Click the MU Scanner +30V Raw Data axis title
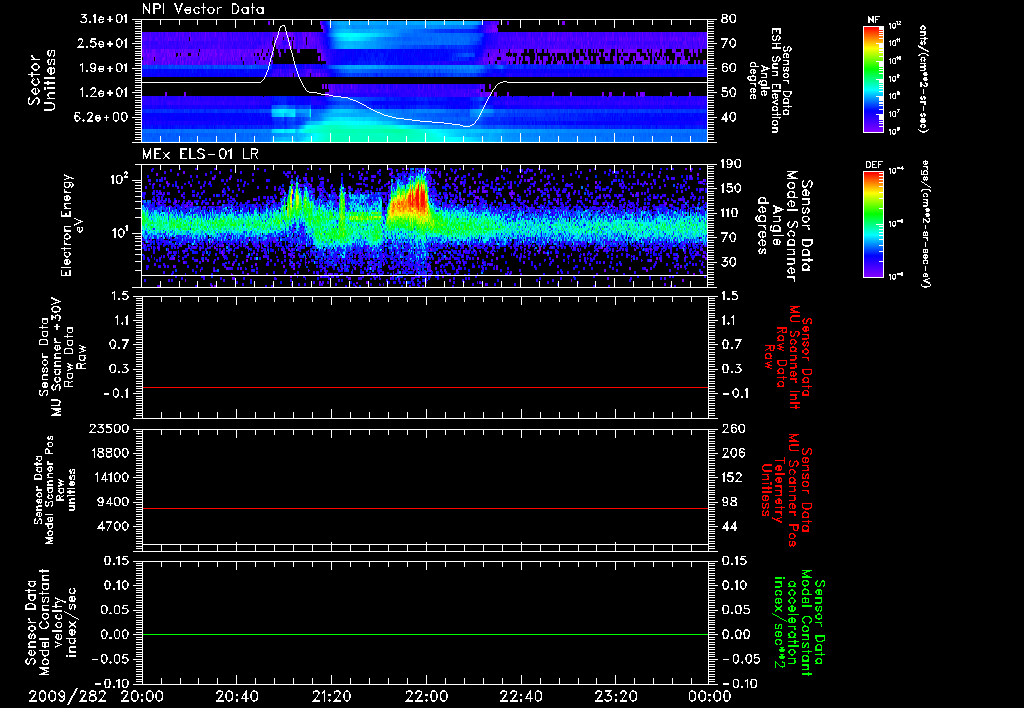1024x708 pixels. (x=63, y=357)
